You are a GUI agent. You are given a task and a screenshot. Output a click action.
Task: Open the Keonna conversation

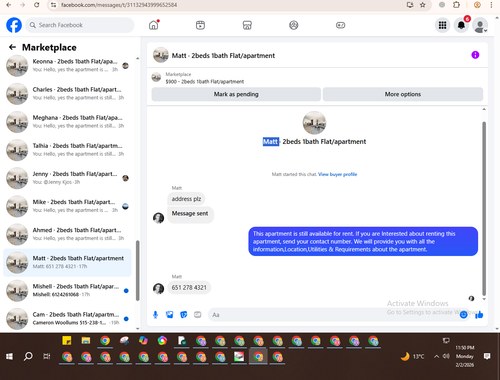68,66
